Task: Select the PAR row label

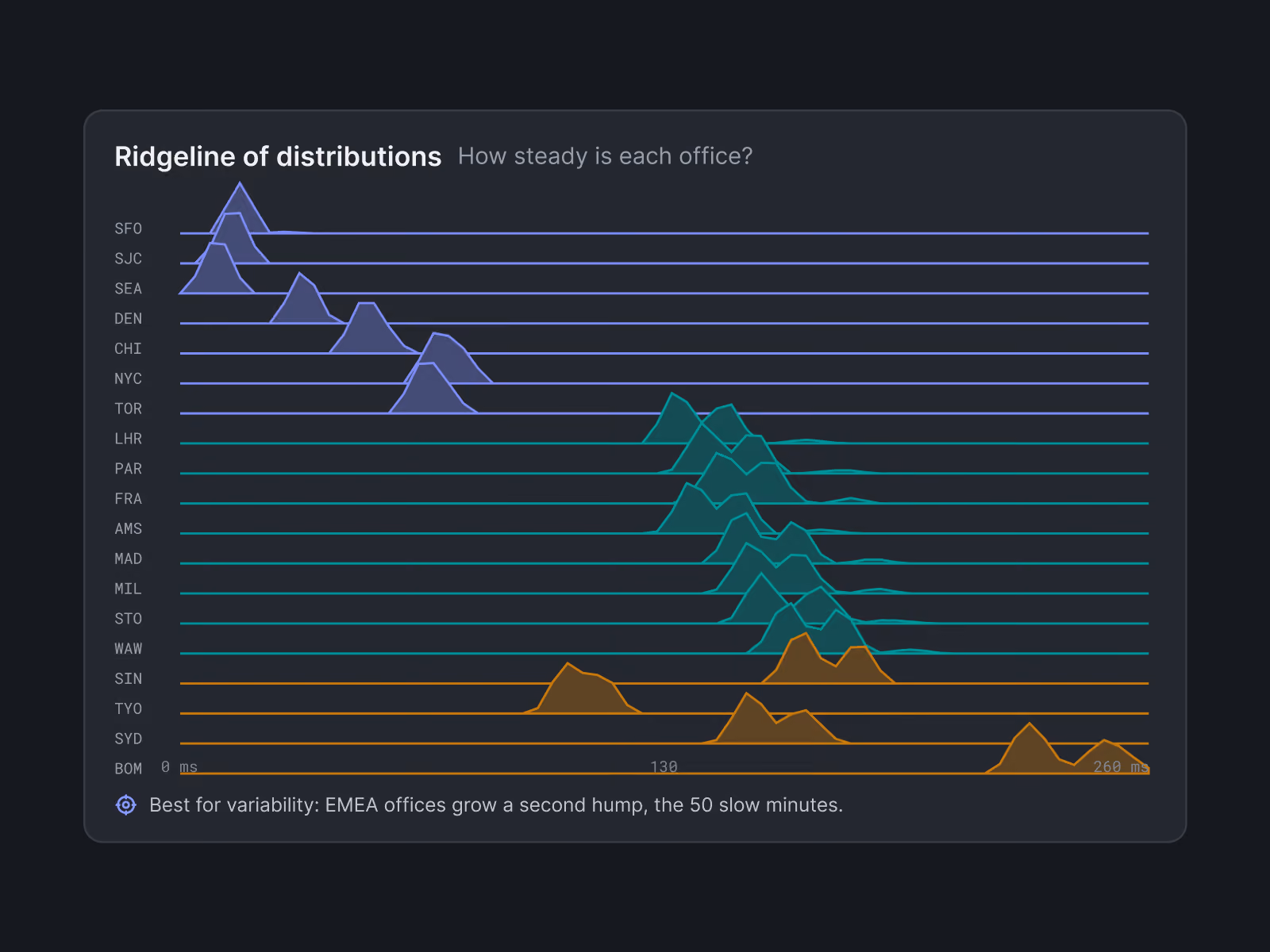Action: coord(128,469)
